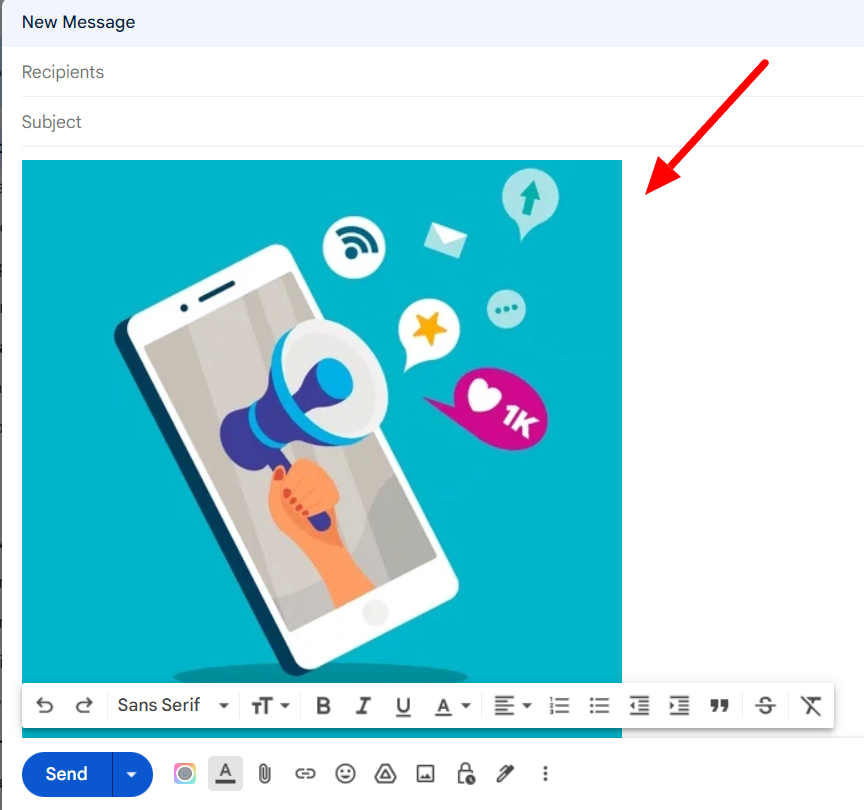Toggle strikethrough formatting
This screenshot has width=864, height=810.
click(765, 706)
